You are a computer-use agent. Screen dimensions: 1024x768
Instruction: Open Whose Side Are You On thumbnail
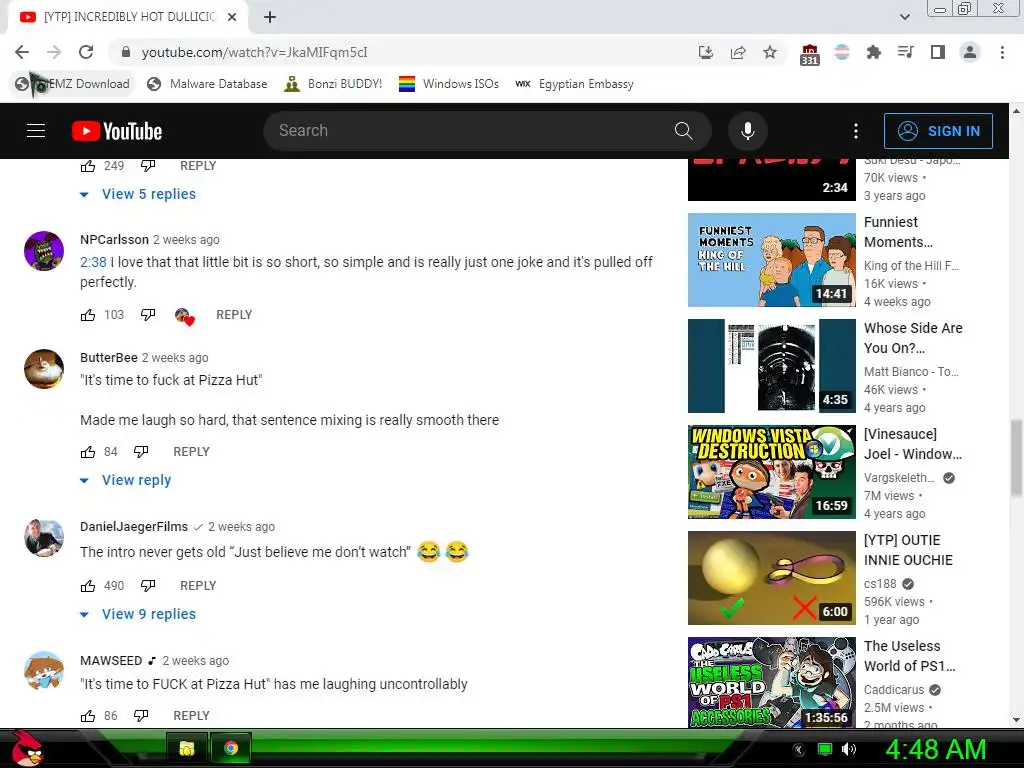771,366
